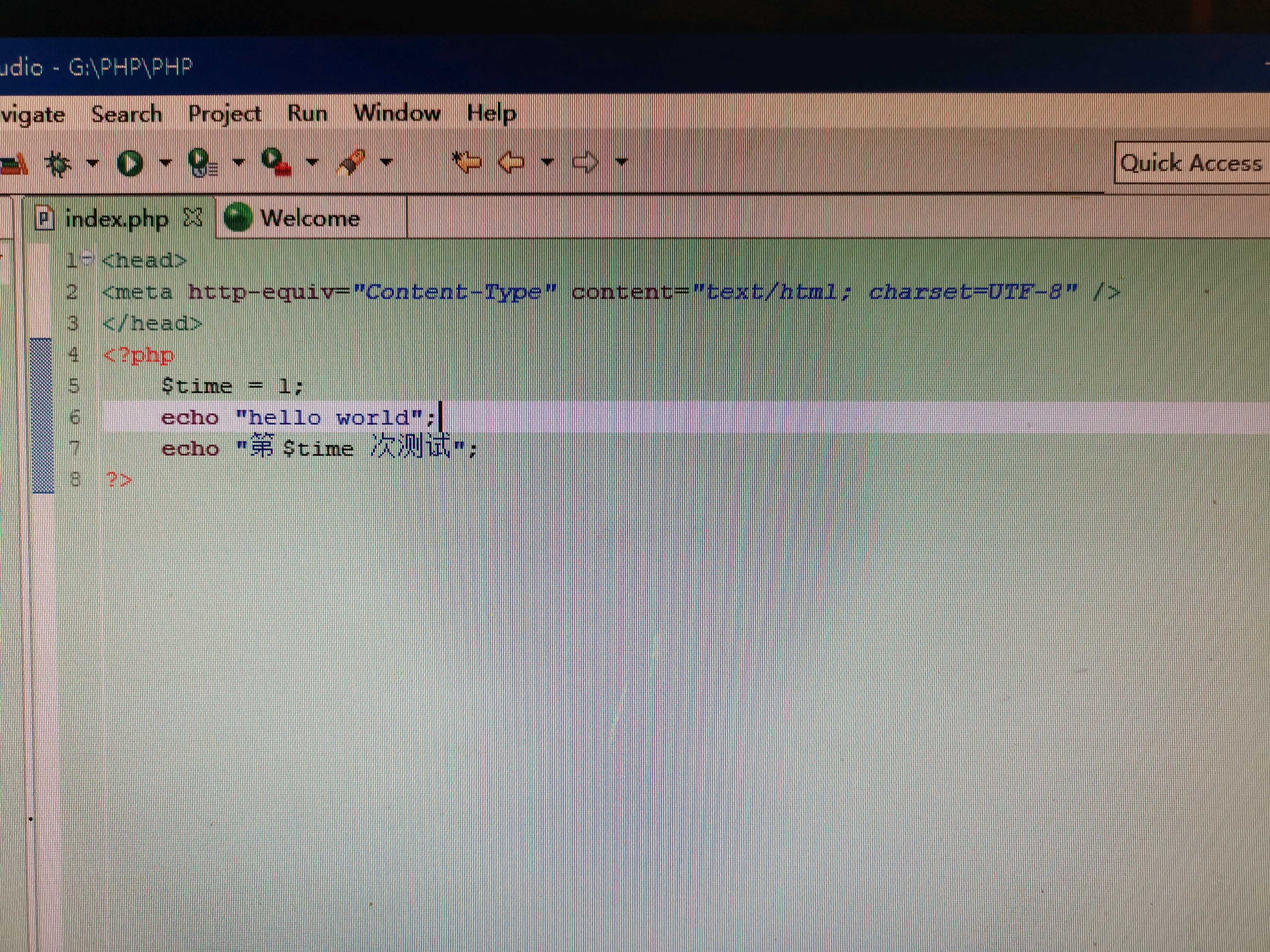The height and width of the screenshot is (952, 1270).
Task: Click line number 2 in the gutter
Action: coord(72,292)
